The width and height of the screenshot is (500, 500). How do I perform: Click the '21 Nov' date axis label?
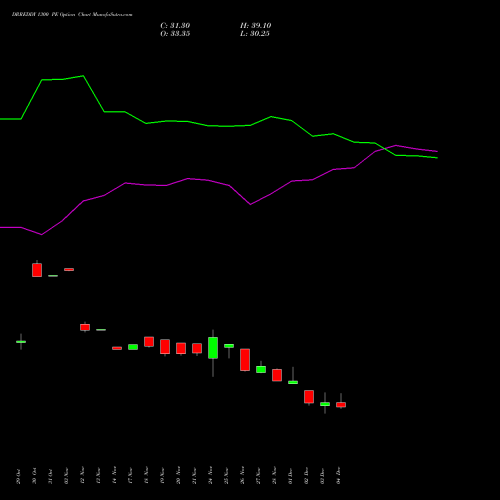pyautogui.click(x=194, y=475)
